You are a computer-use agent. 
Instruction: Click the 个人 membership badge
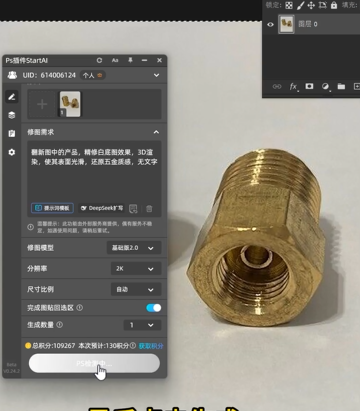[93, 75]
